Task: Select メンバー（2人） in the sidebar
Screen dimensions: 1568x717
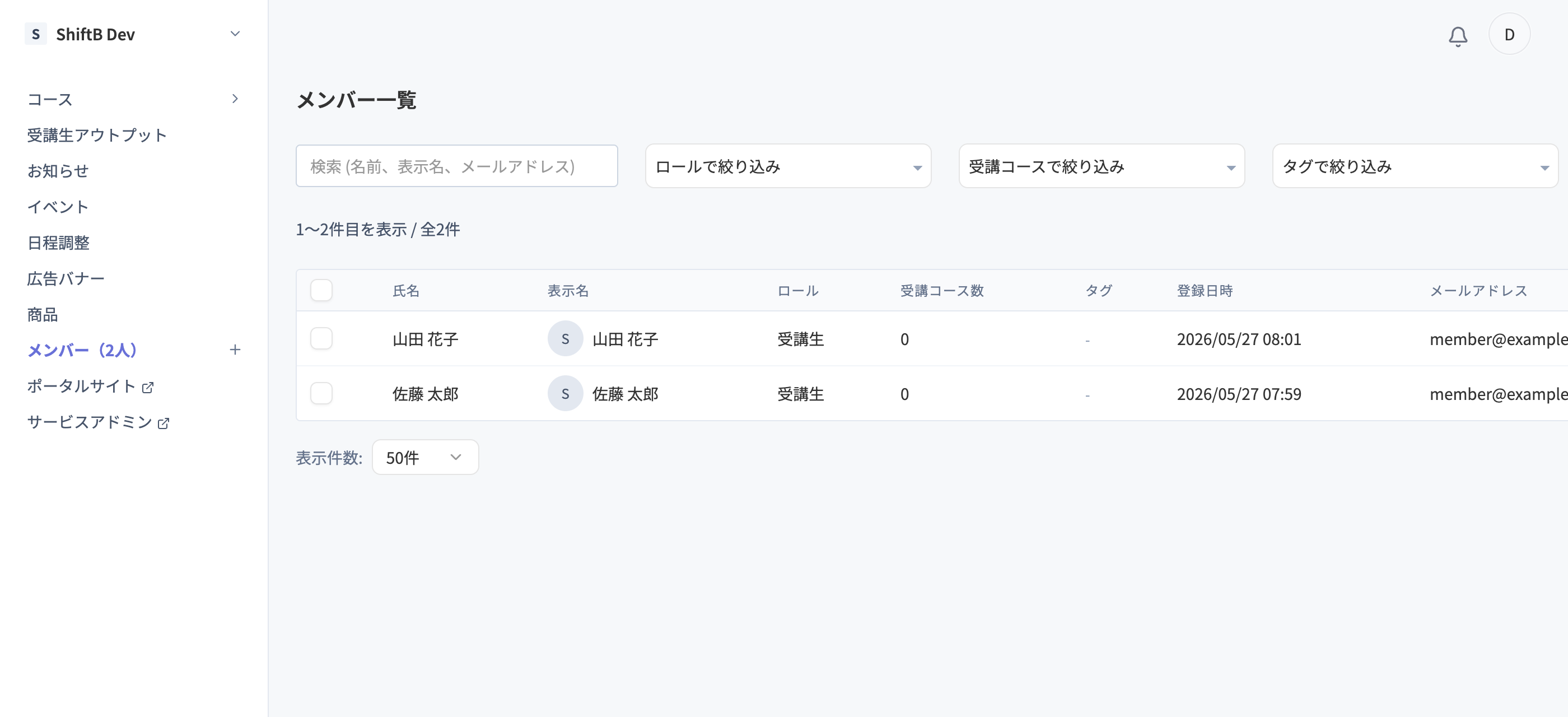Action: (x=82, y=350)
